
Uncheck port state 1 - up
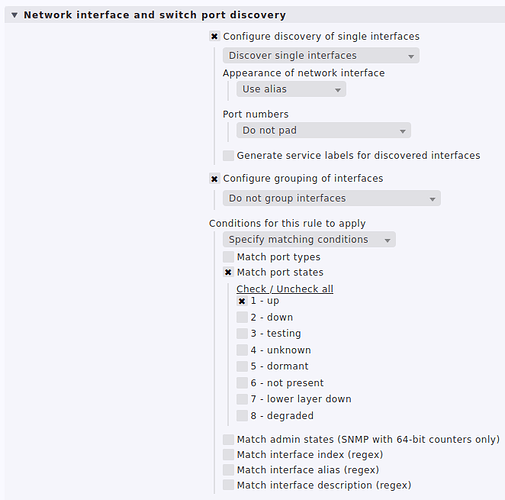pos(242,301)
